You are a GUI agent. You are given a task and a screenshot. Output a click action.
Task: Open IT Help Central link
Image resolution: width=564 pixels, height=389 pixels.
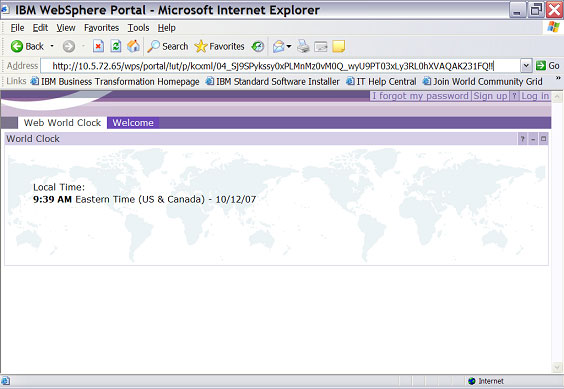coord(381,82)
